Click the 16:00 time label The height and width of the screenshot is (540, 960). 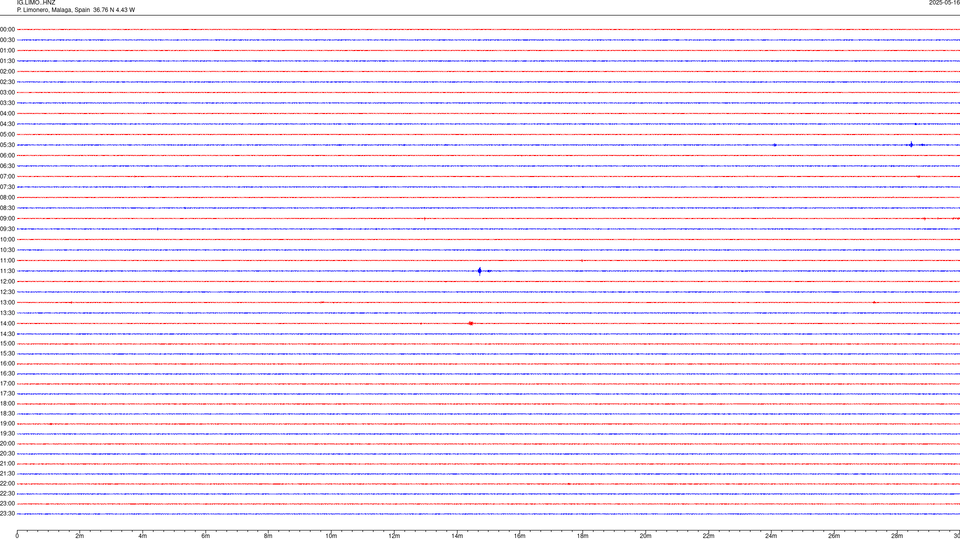click(x=7, y=364)
